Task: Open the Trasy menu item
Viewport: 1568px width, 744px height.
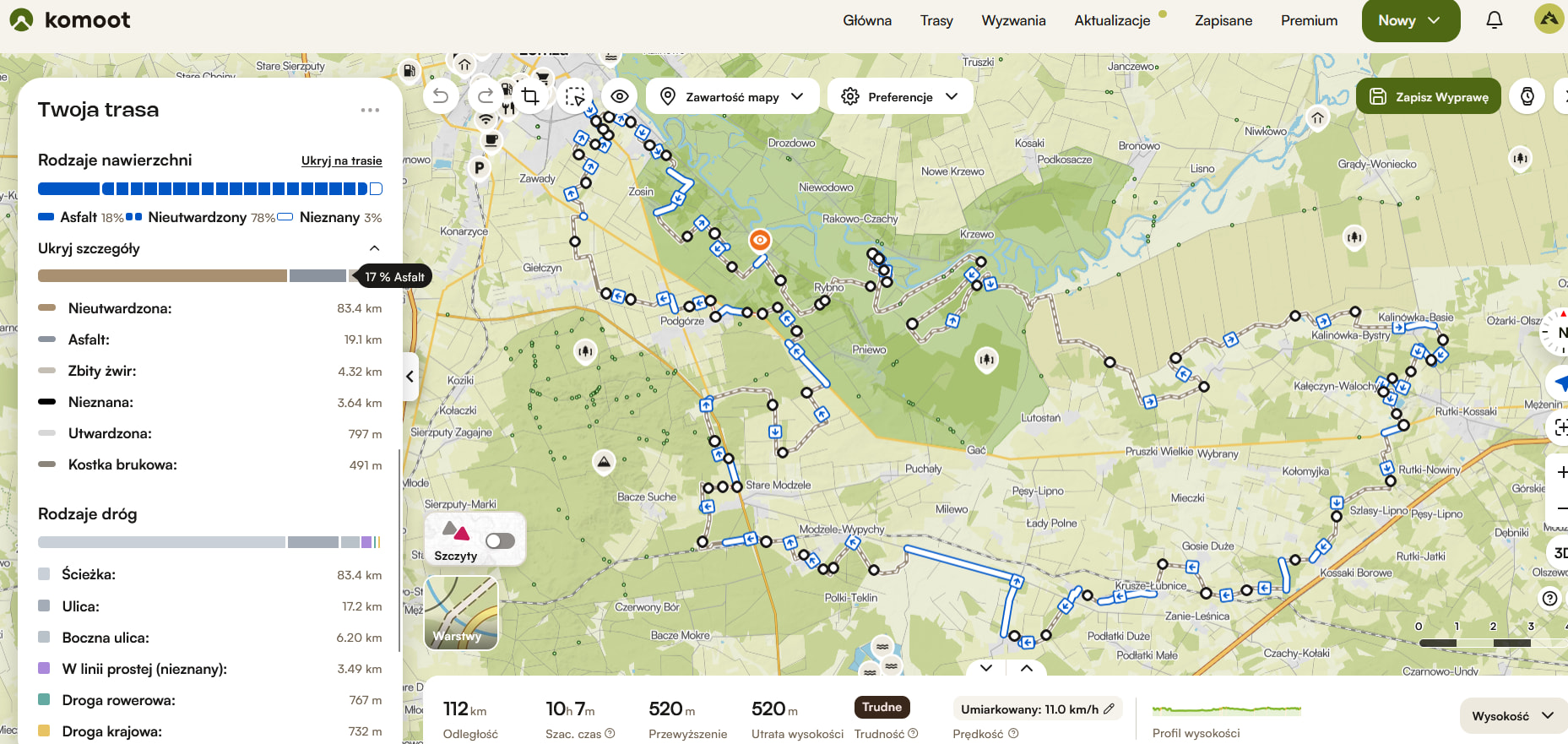Action: 936,20
